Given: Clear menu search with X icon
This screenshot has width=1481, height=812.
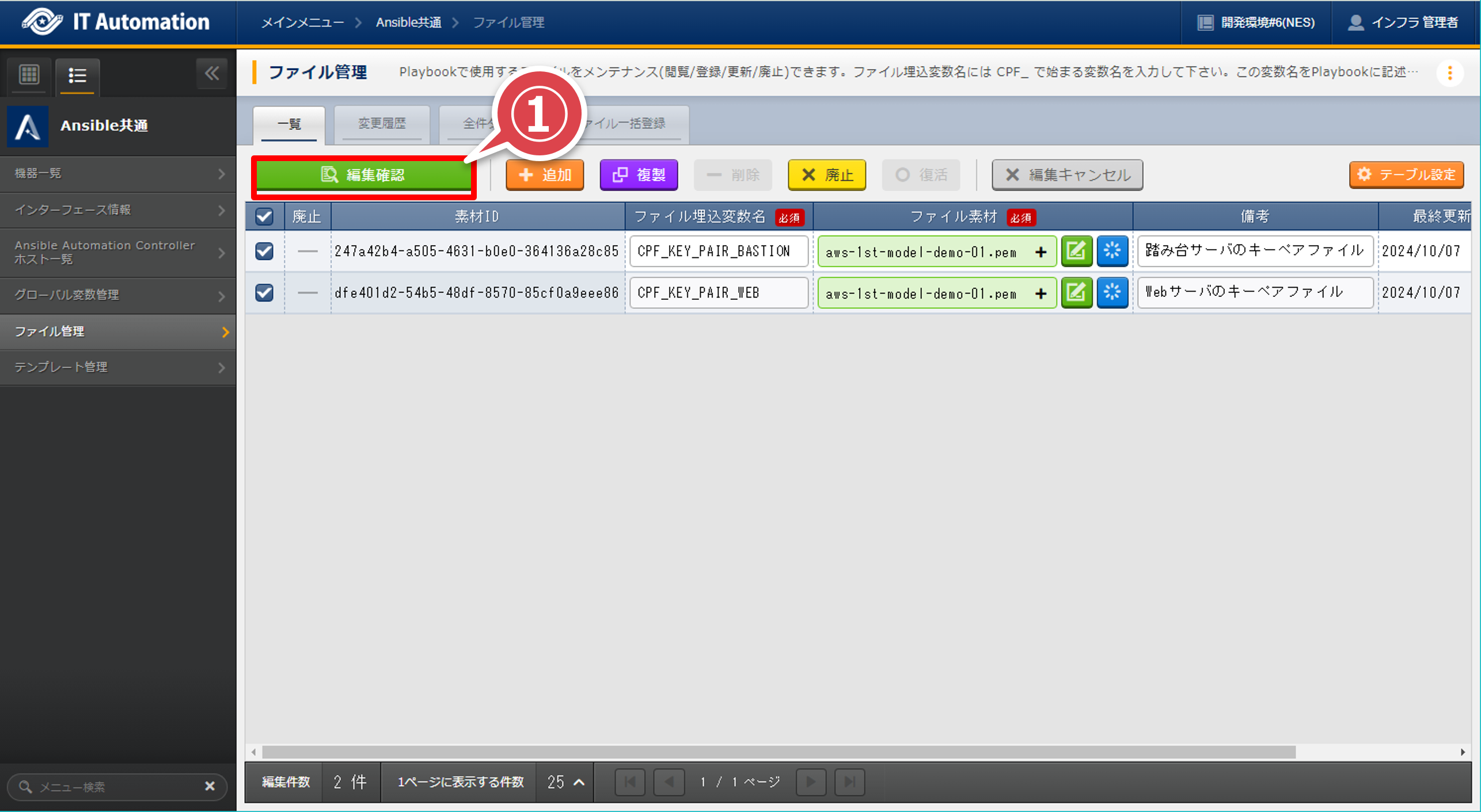Looking at the screenshot, I should click(x=210, y=786).
